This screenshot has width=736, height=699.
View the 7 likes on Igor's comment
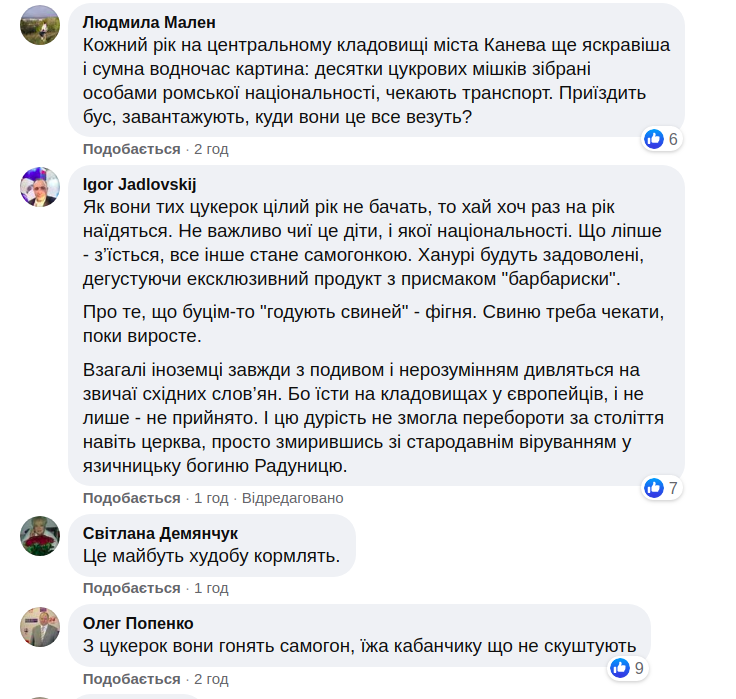tap(661, 488)
